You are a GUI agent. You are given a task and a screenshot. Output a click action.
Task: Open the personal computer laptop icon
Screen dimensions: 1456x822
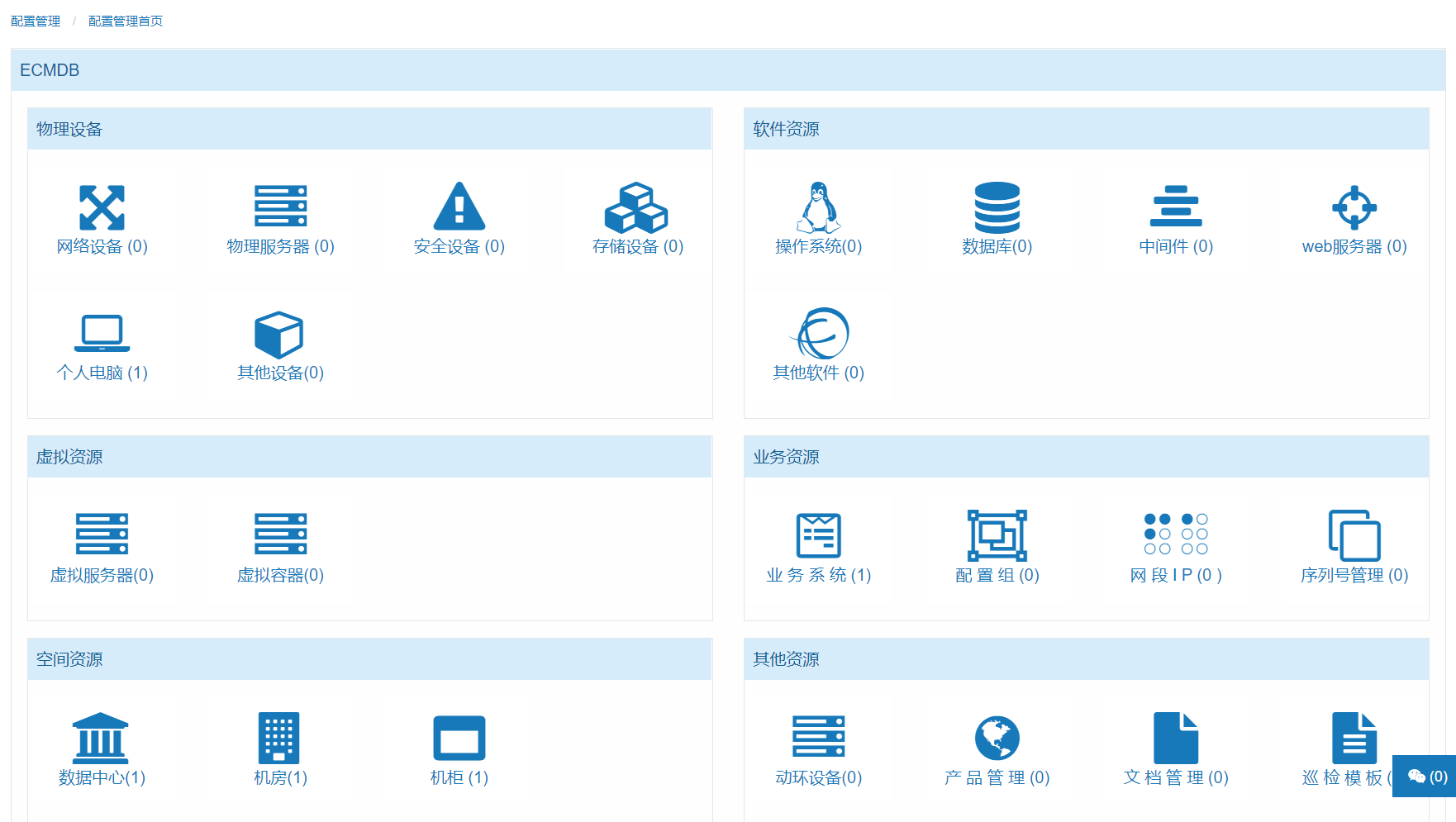click(x=102, y=333)
